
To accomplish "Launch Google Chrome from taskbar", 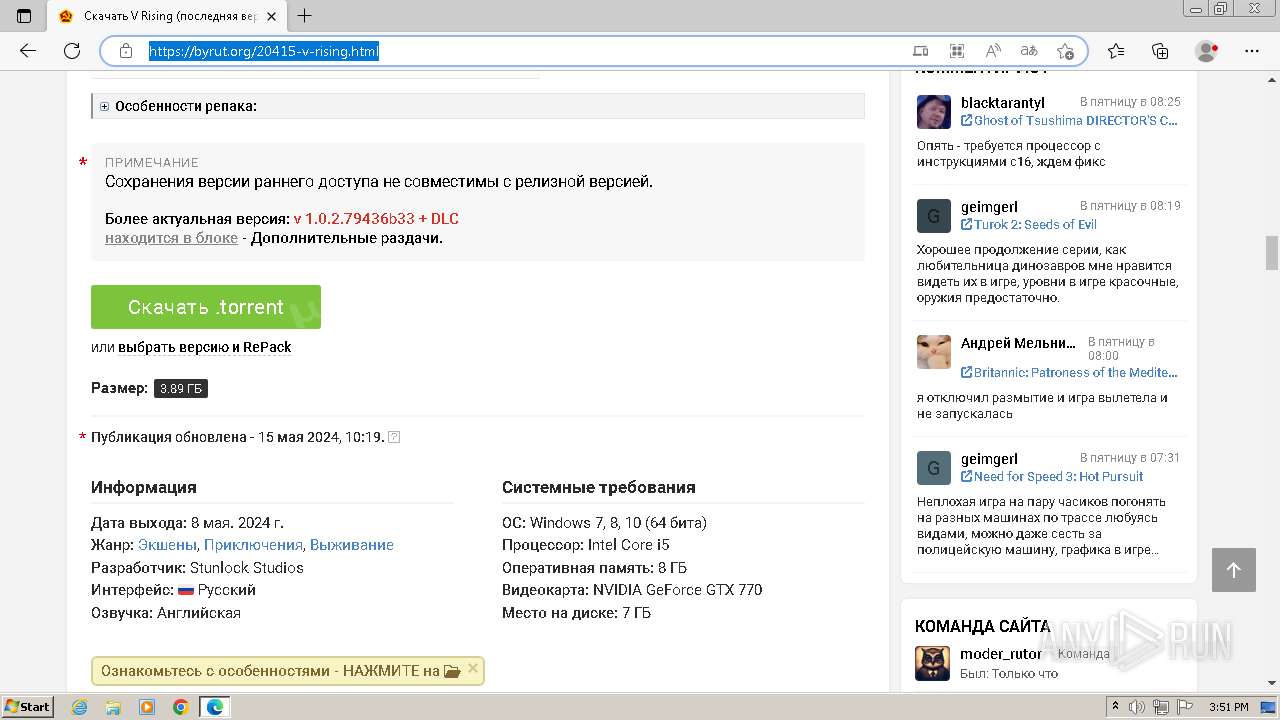I will 181,707.
